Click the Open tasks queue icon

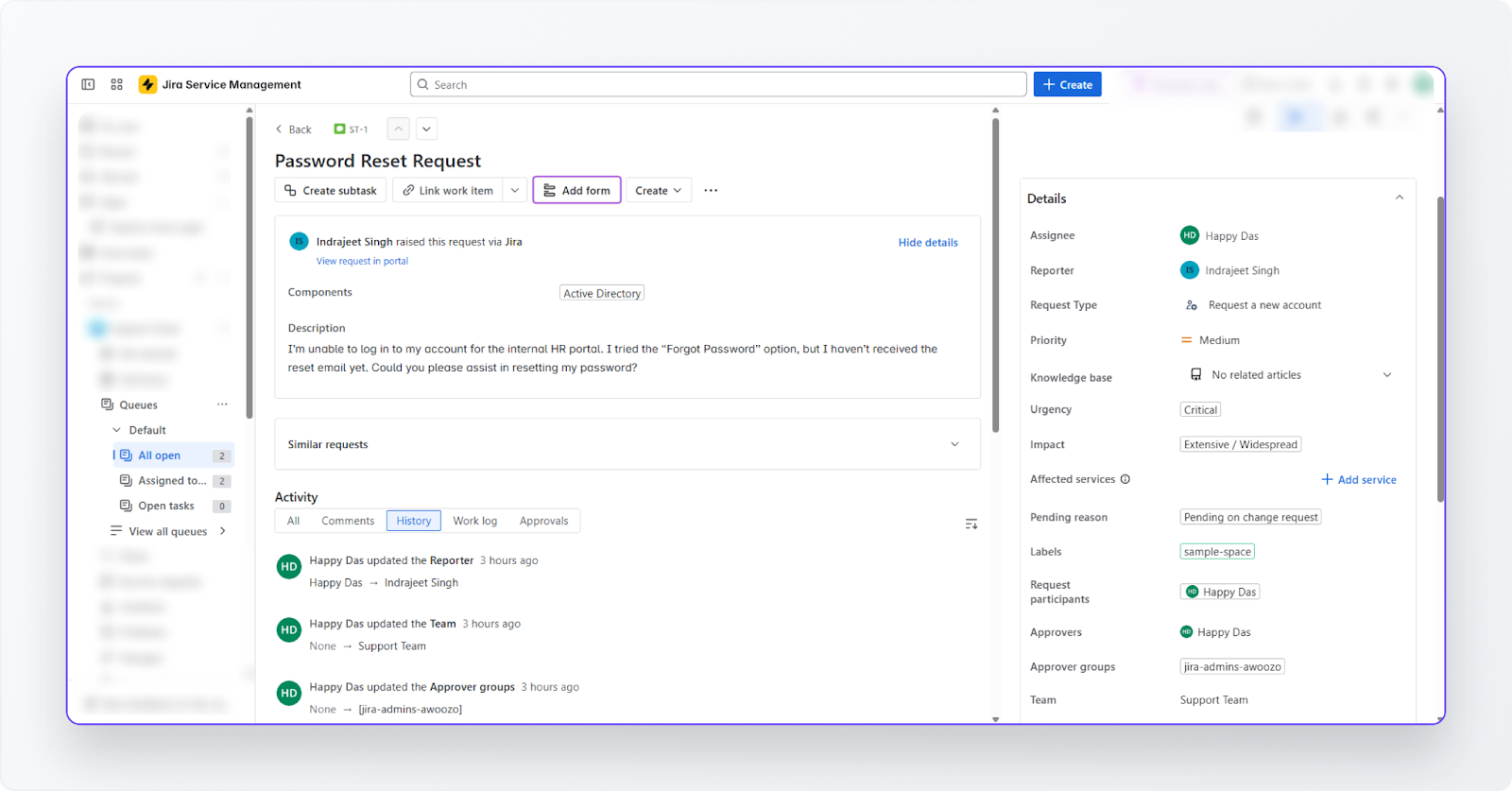126,506
